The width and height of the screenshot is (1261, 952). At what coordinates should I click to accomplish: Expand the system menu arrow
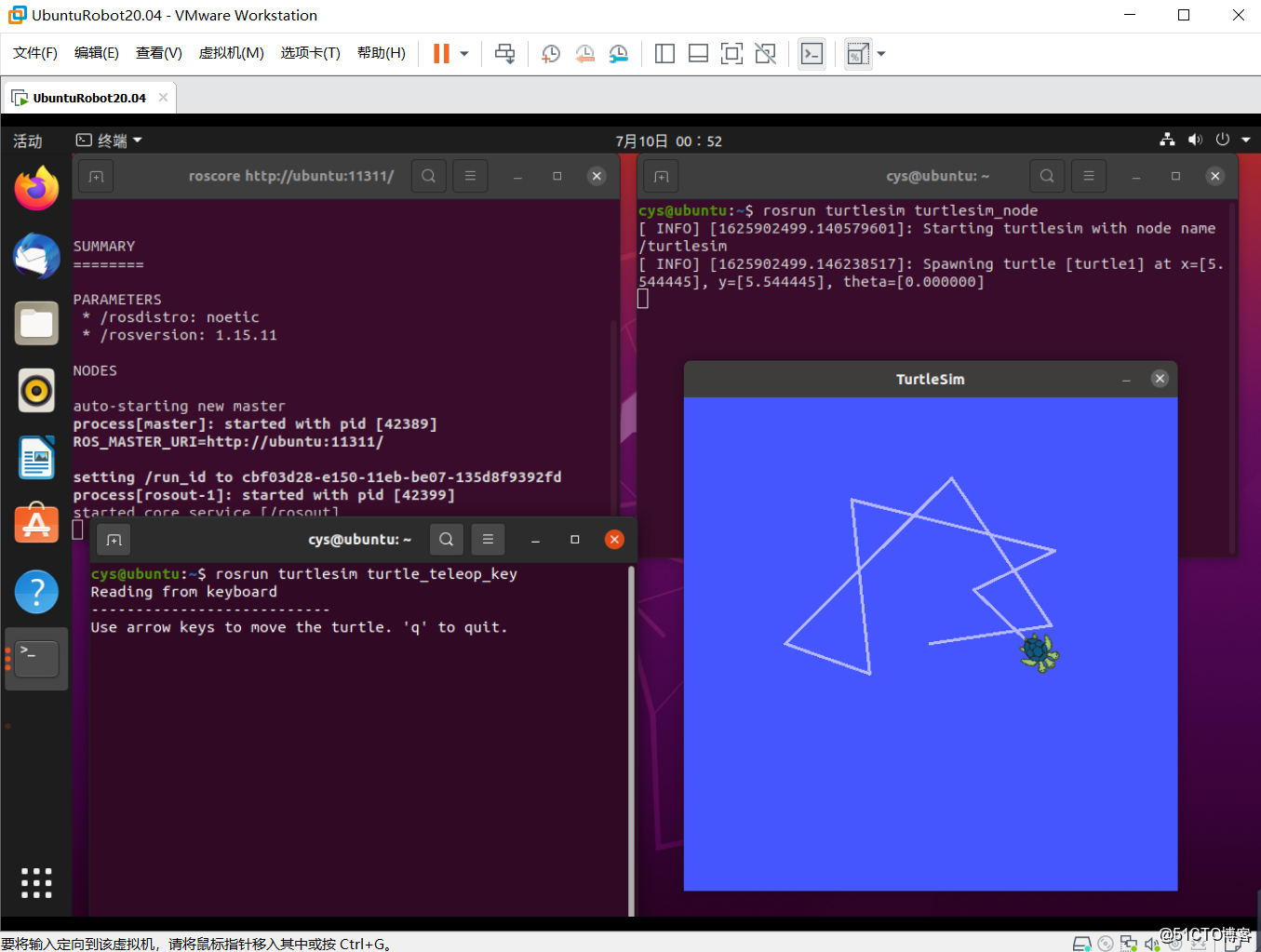tap(1246, 141)
